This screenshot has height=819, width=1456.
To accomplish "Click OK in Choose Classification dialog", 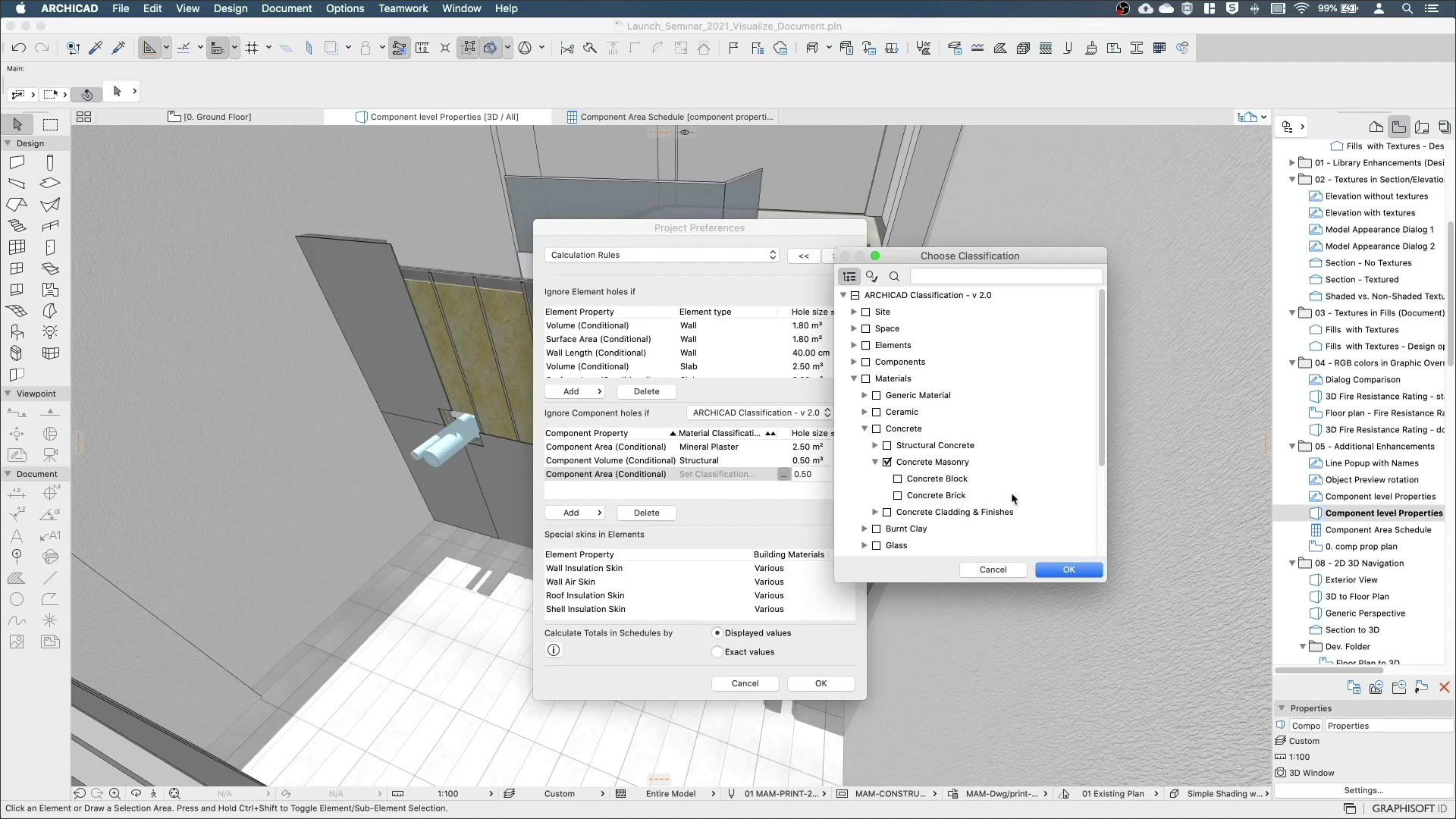I will pos(1068,570).
